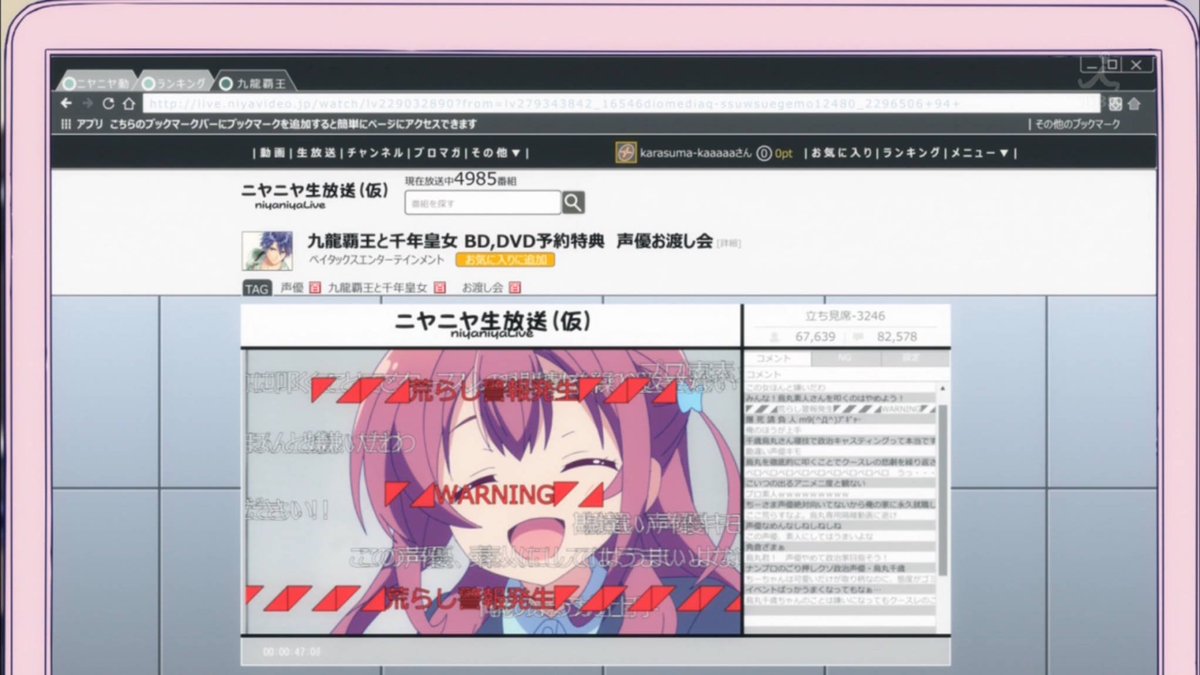Screen dimensions: 1200x675
Task: Click the browser forward arrow
Action: (87, 104)
